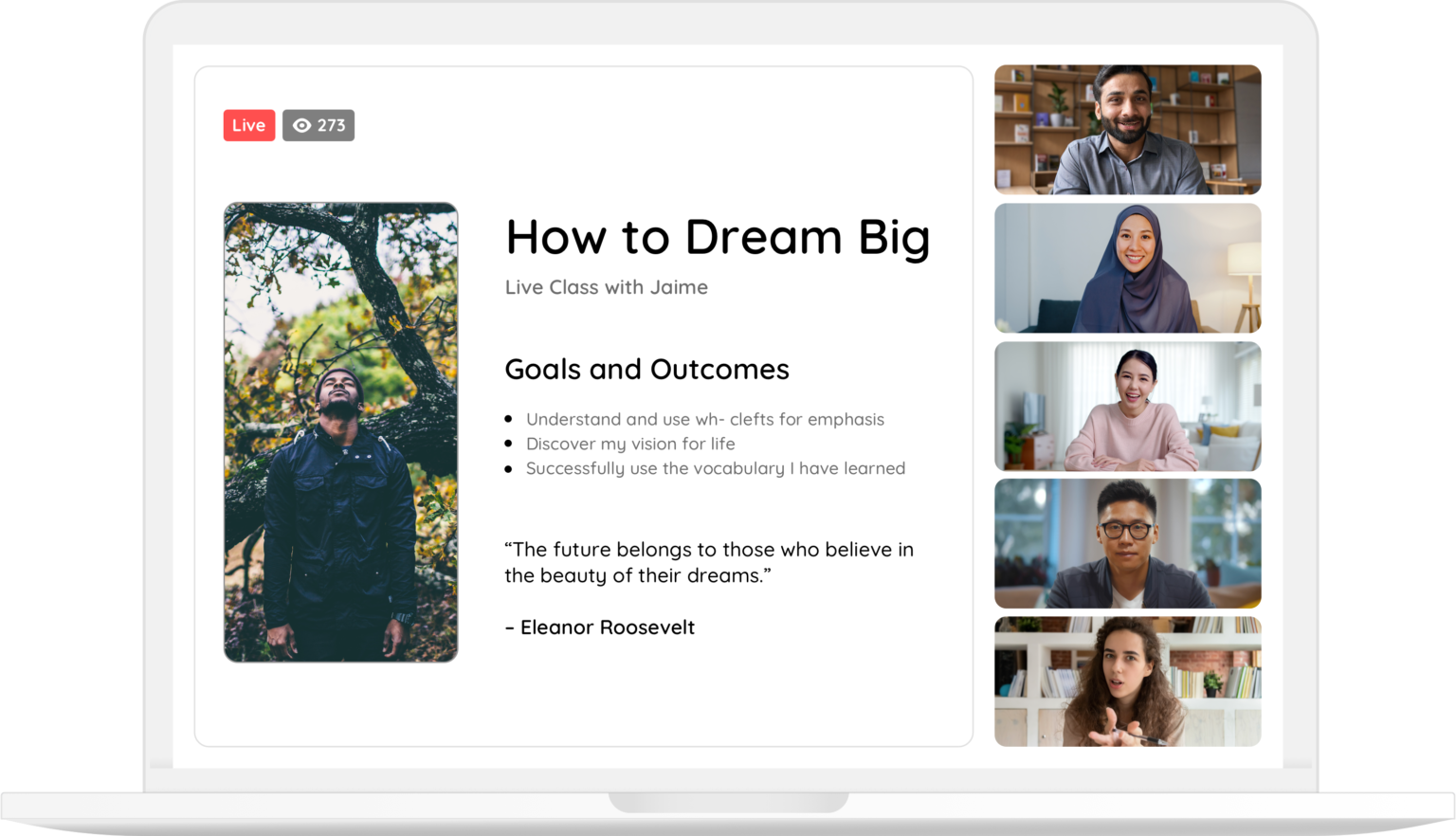Click the Live badge to view stream status
The width and height of the screenshot is (1456, 836).
click(x=248, y=124)
